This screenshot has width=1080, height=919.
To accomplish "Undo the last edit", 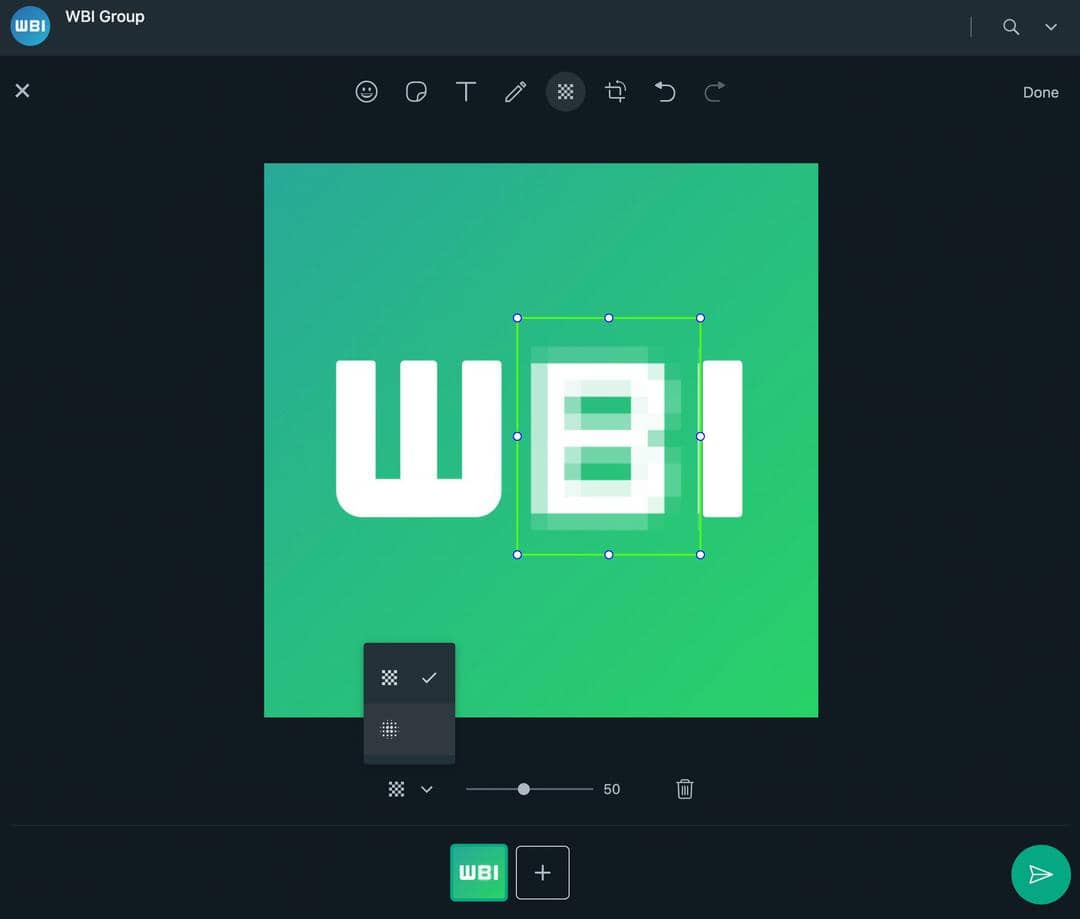I will 665,91.
